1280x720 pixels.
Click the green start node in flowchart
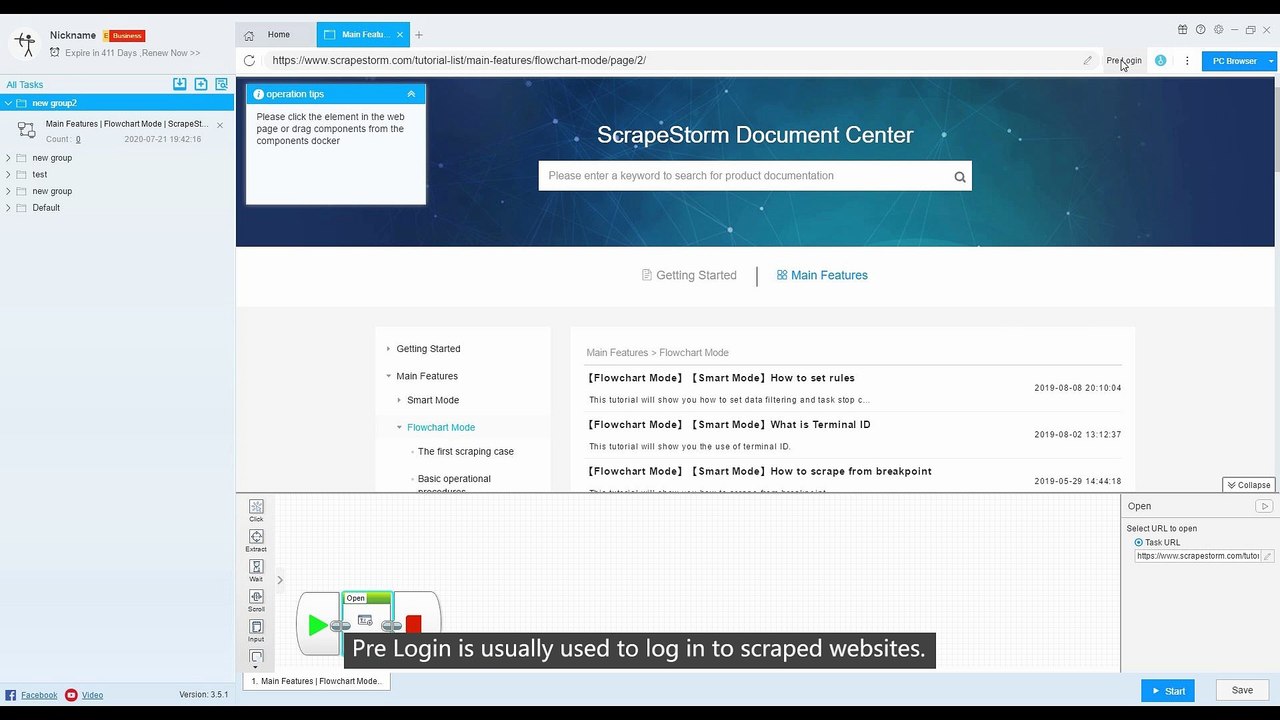(318, 625)
